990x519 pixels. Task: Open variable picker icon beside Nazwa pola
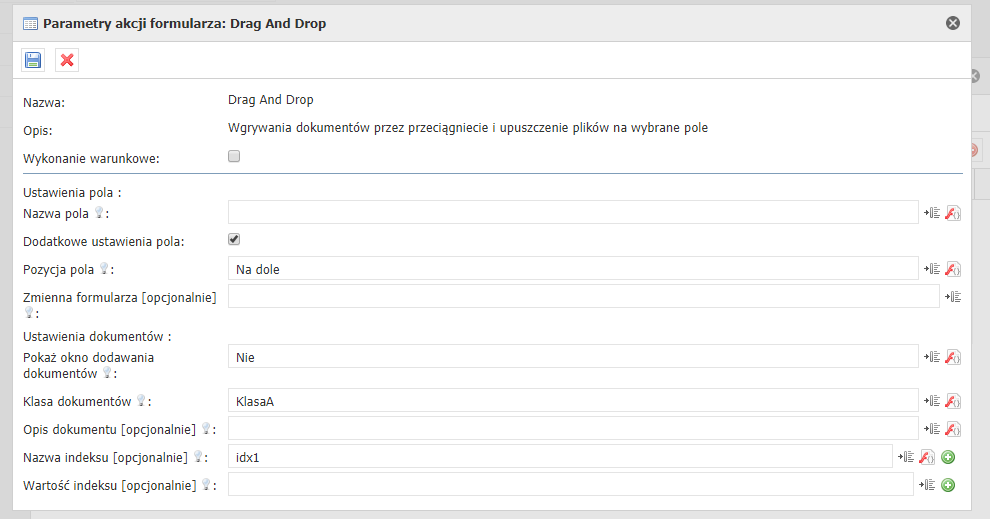[x=932, y=213]
